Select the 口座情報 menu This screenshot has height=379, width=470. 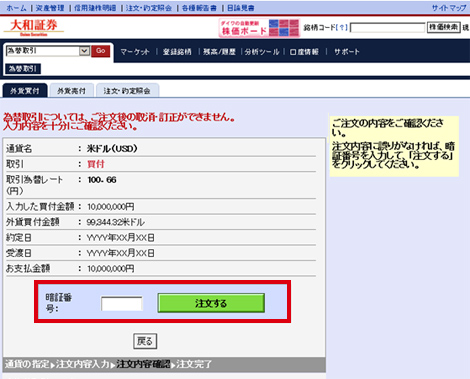tap(304, 52)
